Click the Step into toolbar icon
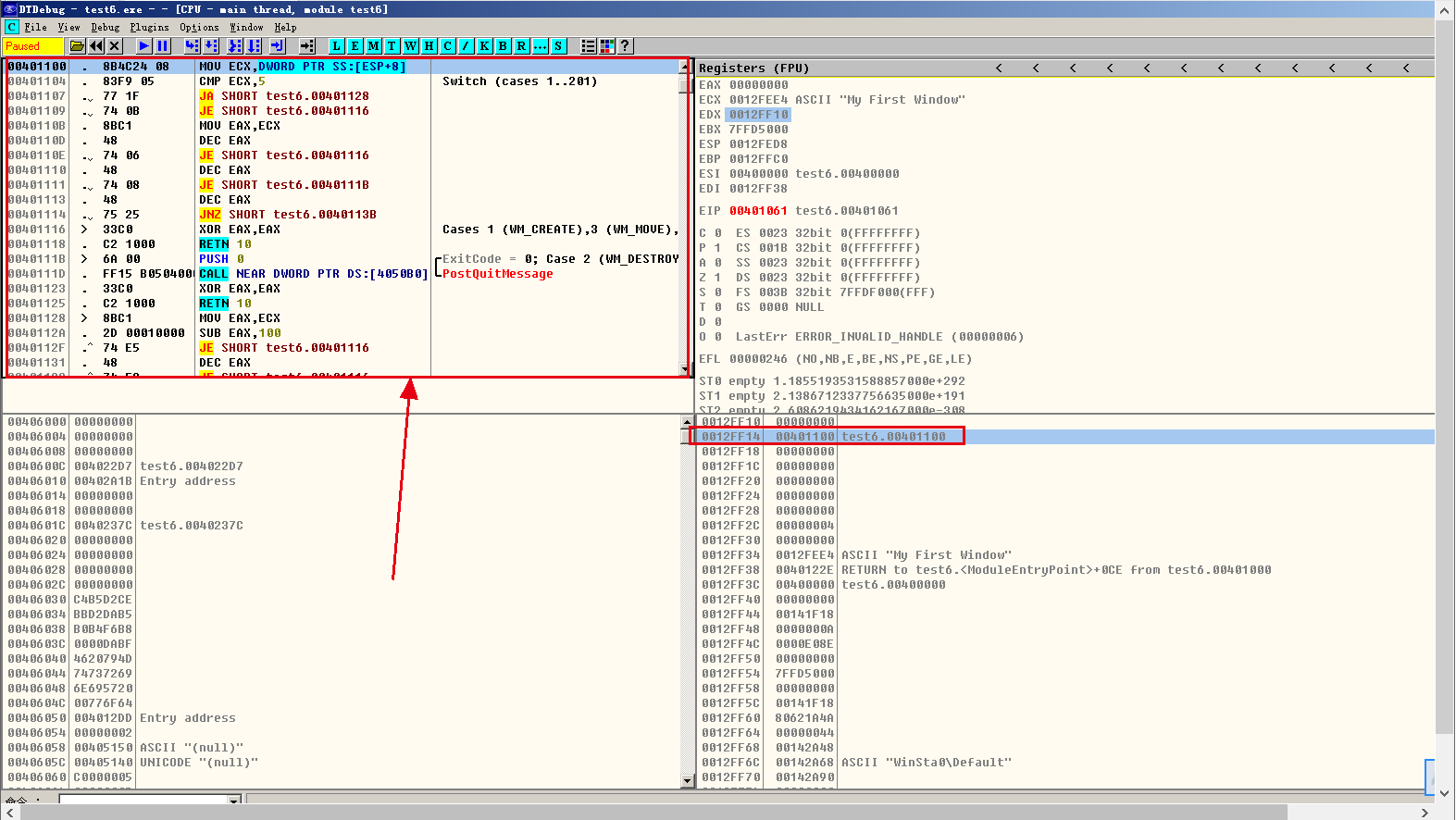 point(192,45)
